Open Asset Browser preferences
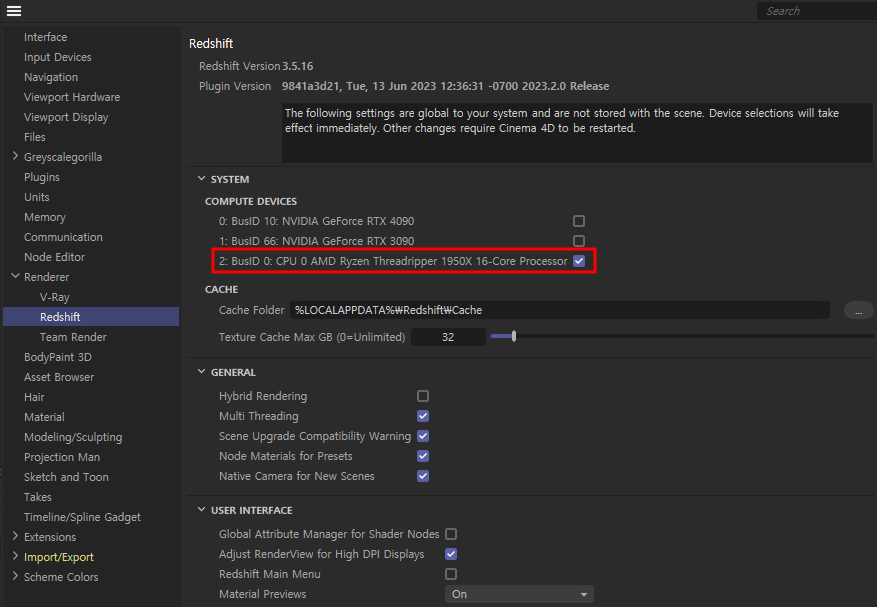Viewport: 877px width, 607px height. click(x=59, y=377)
